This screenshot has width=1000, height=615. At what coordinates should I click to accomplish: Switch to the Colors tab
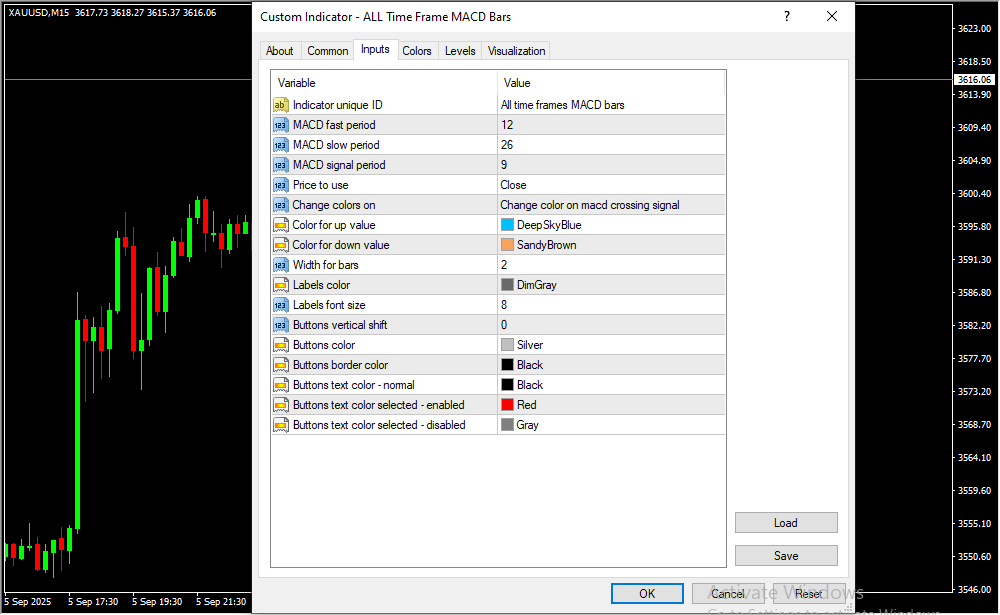(x=417, y=51)
